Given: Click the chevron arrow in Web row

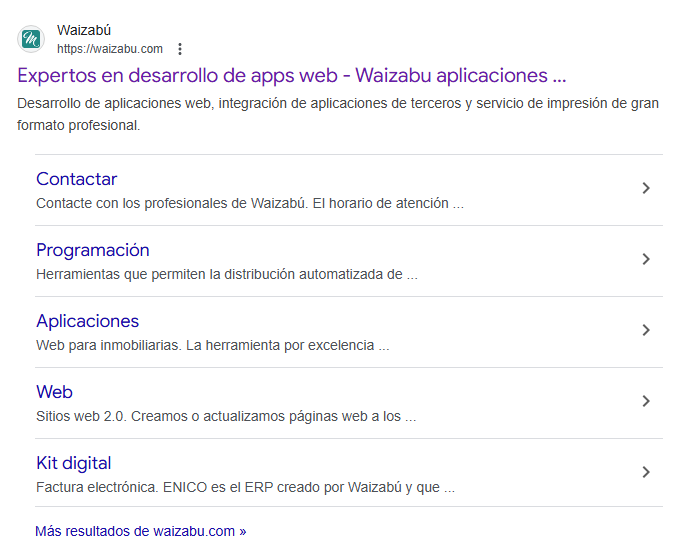Looking at the screenshot, I should pos(646,401).
